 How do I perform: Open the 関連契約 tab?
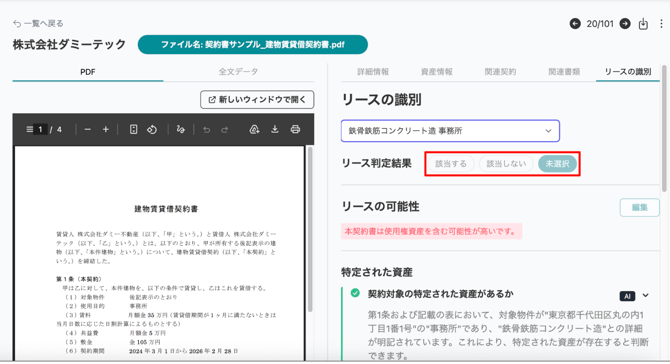[500, 72]
